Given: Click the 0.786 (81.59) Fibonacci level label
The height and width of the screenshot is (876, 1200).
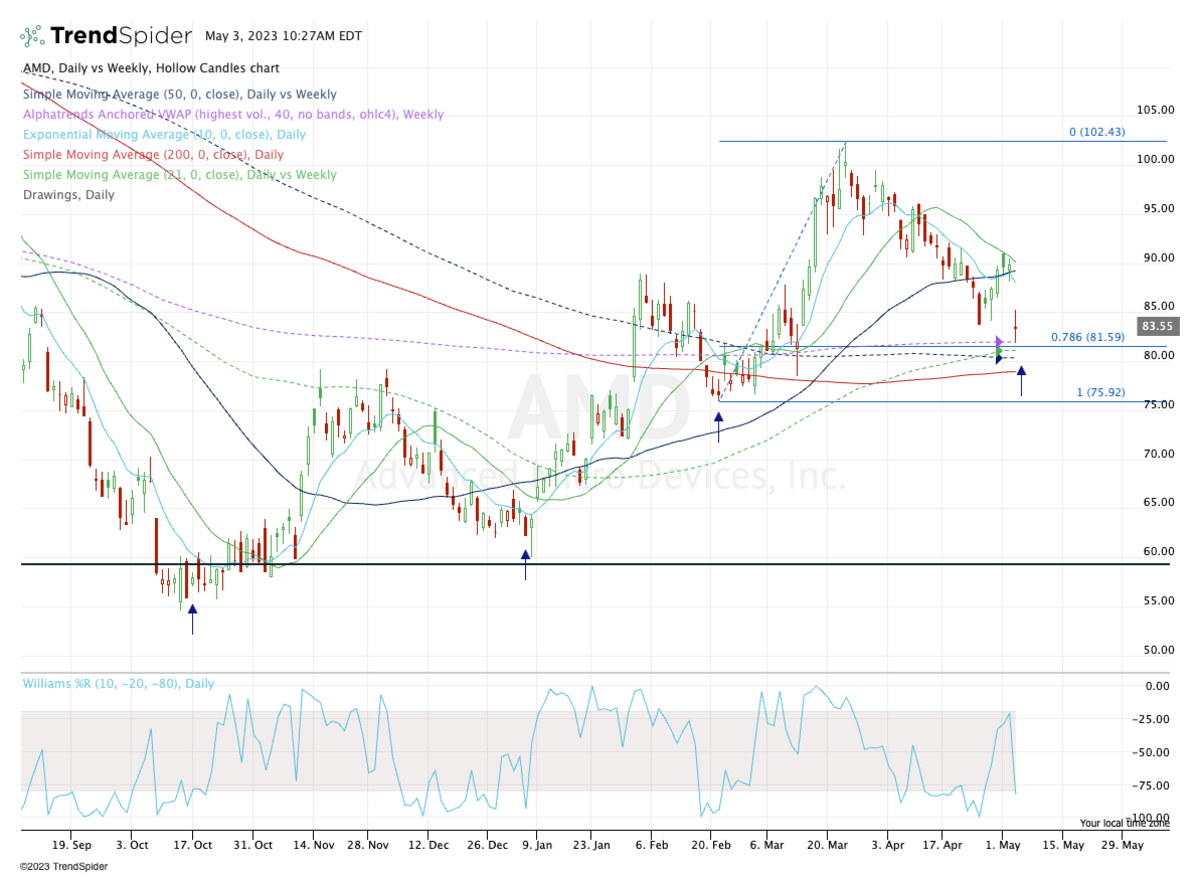Looking at the screenshot, I should [1087, 338].
